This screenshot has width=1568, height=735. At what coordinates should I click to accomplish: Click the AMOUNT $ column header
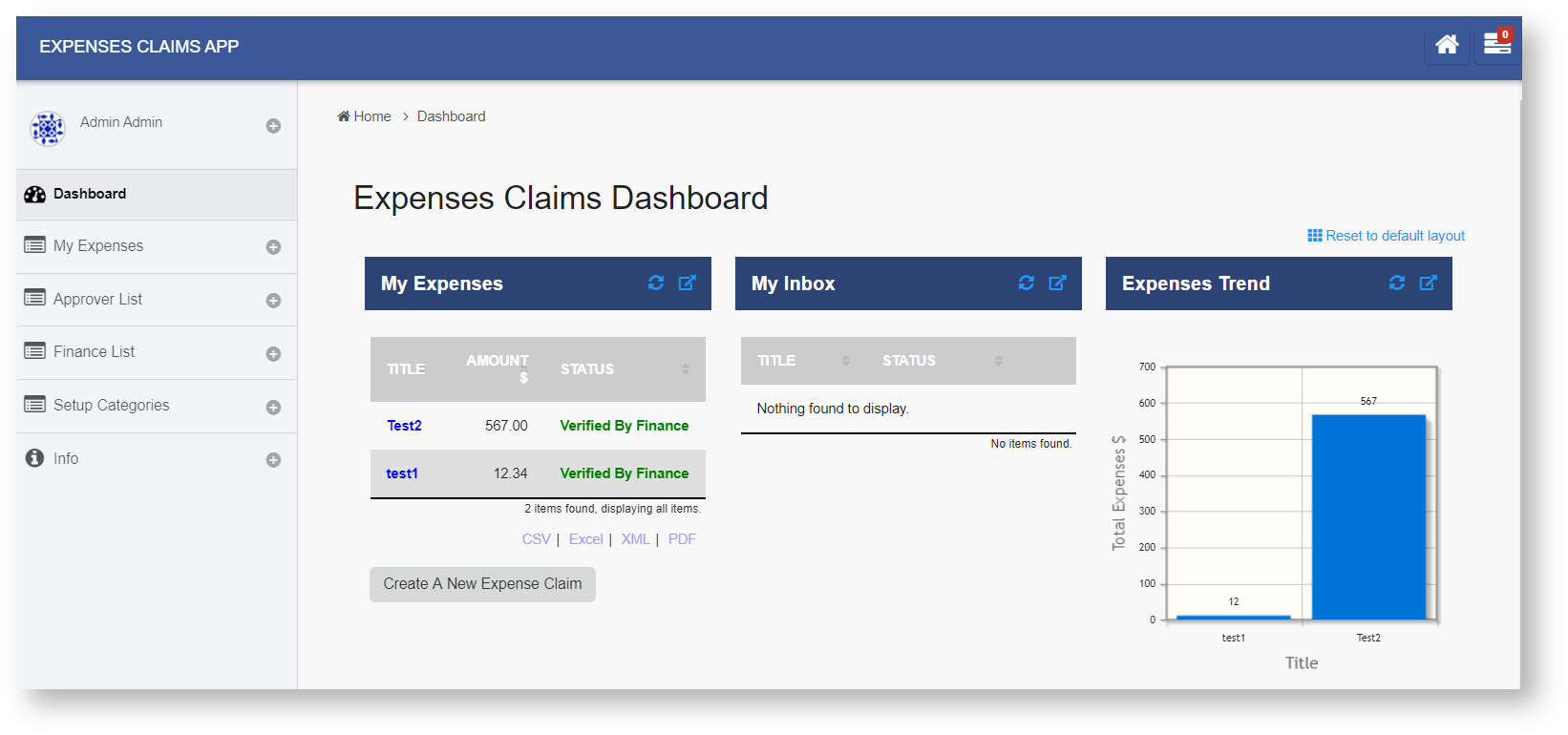[x=498, y=368]
